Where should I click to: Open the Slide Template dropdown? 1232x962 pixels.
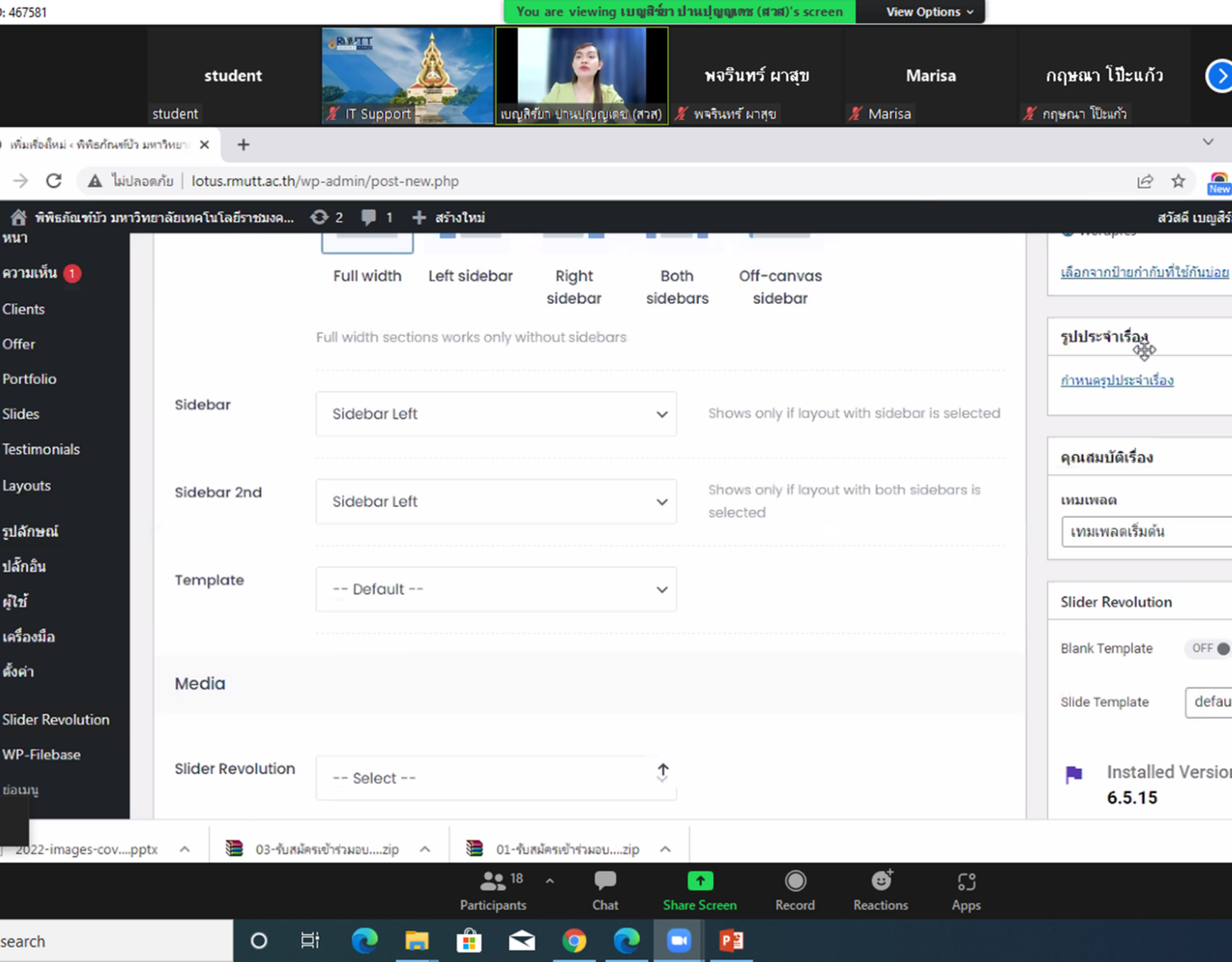pyautogui.click(x=1209, y=702)
